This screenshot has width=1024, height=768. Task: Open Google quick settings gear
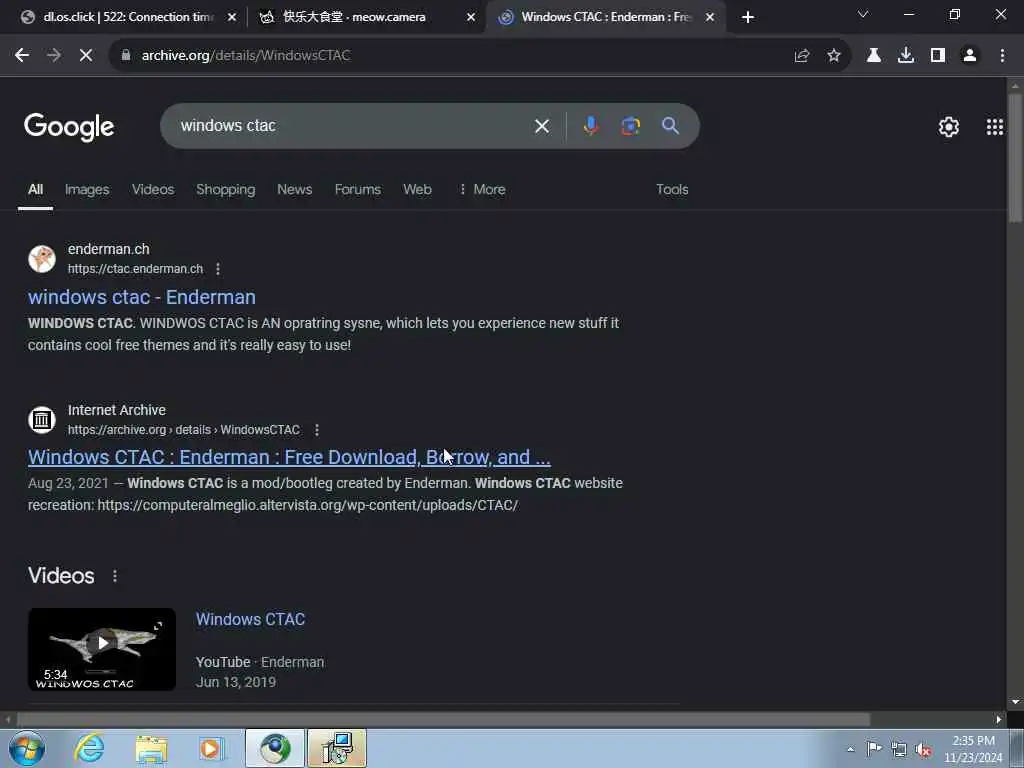948,127
